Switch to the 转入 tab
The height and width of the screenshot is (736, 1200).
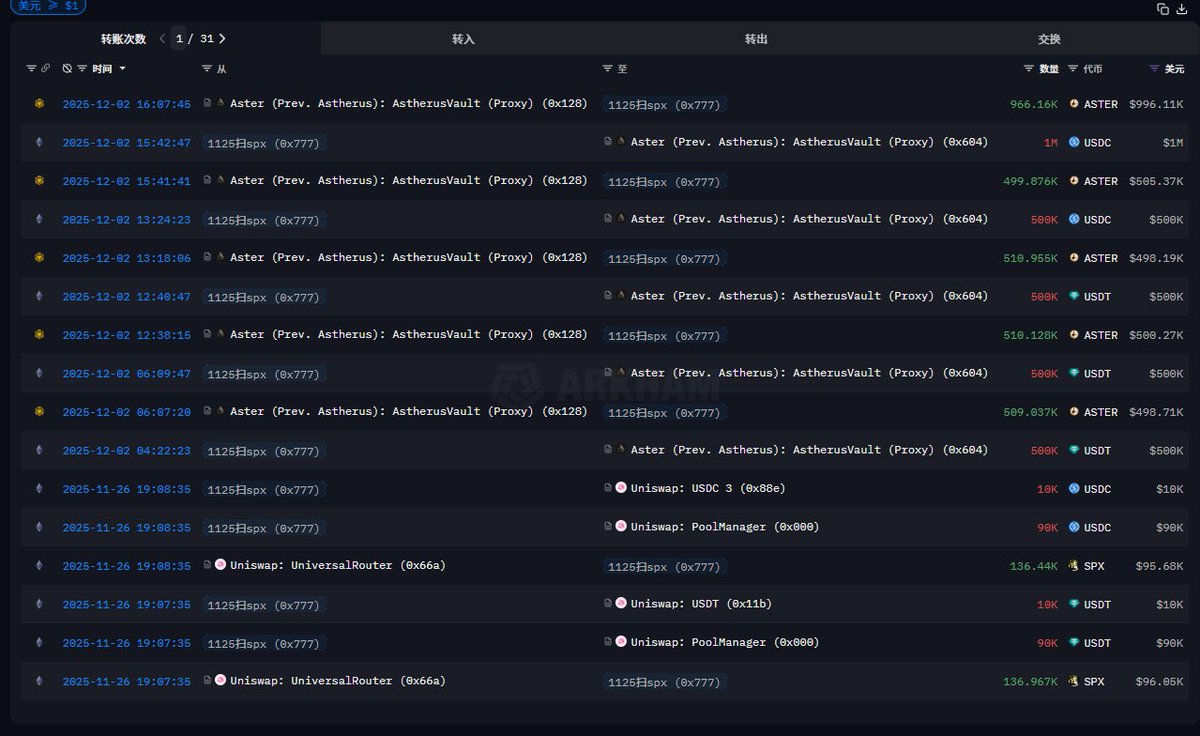point(463,39)
